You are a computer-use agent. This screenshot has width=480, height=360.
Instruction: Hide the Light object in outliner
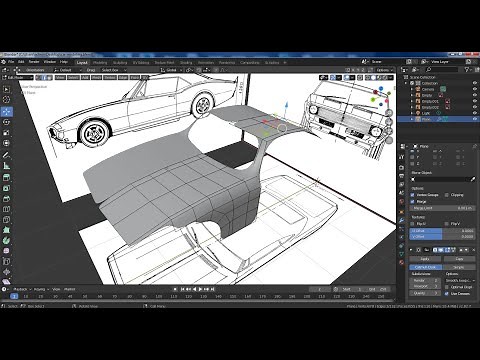click(475, 113)
